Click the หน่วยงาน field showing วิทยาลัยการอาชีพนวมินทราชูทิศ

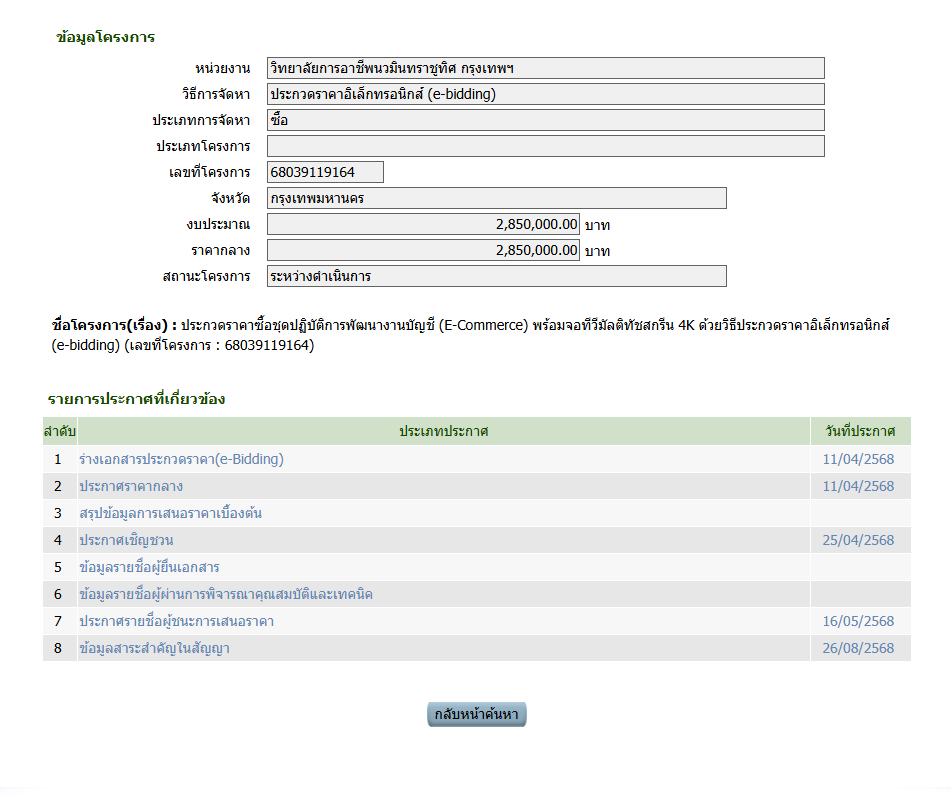(x=546, y=68)
